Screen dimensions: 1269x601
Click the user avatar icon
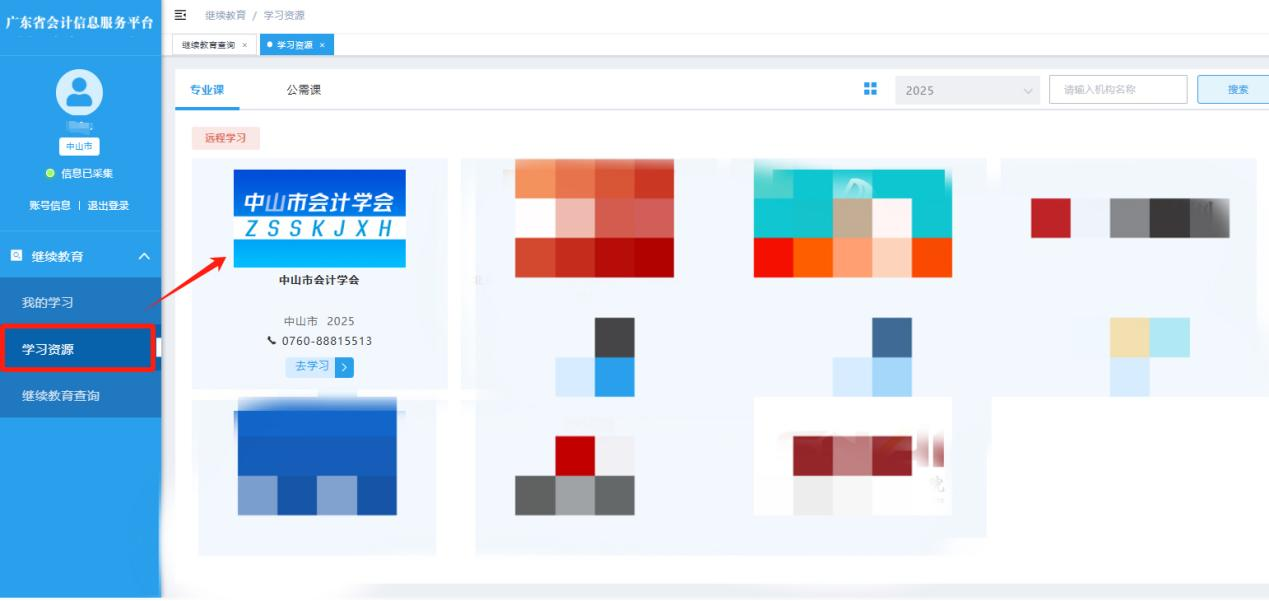[79, 92]
